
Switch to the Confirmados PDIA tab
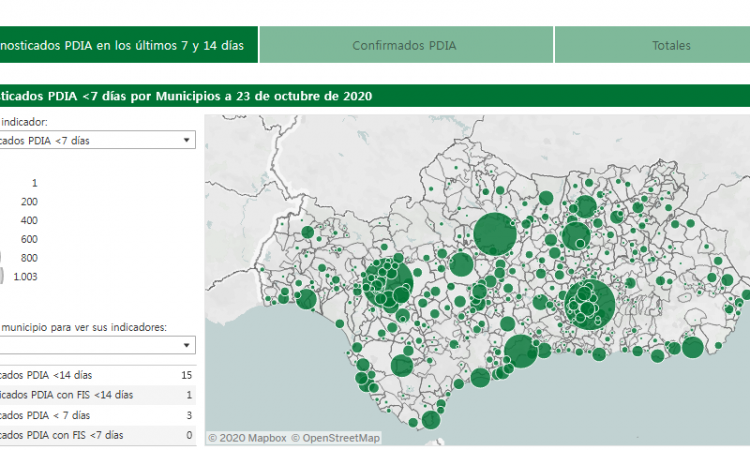click(x=404, y=46)
